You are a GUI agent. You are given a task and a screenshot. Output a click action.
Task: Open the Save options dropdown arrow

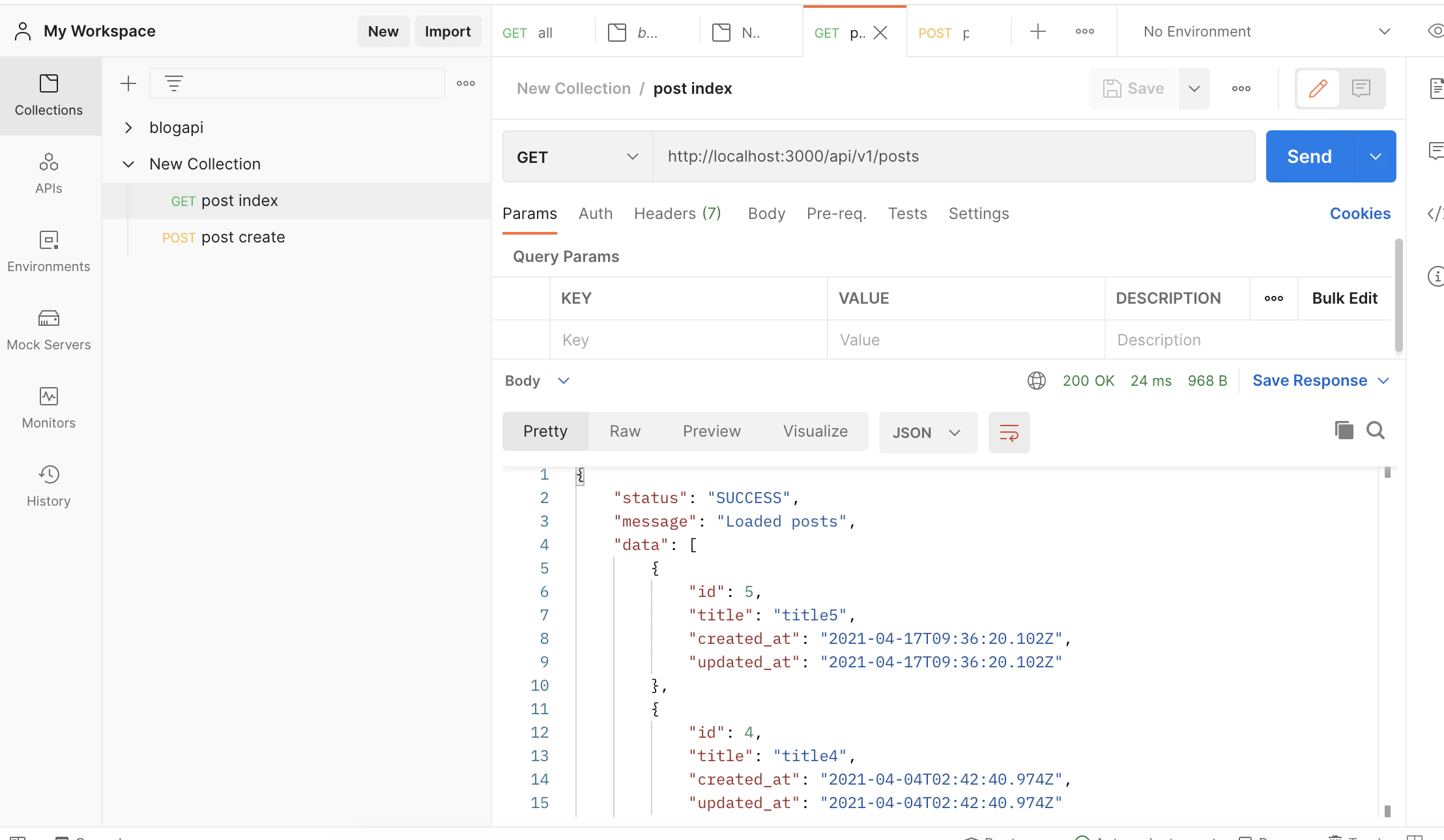coord(1194,89)
